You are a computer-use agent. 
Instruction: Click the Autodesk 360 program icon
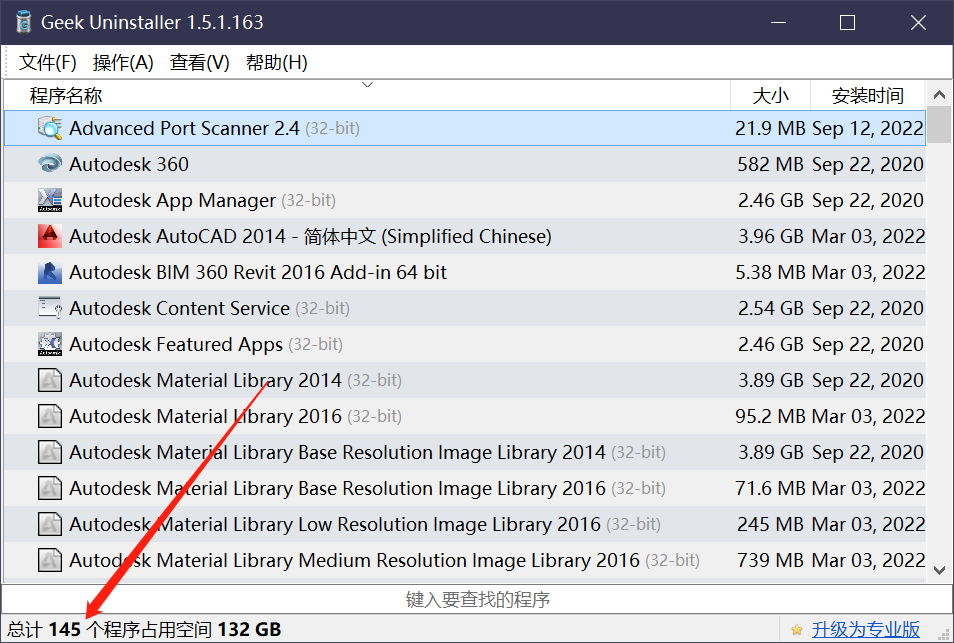click(x=50, y=164)
